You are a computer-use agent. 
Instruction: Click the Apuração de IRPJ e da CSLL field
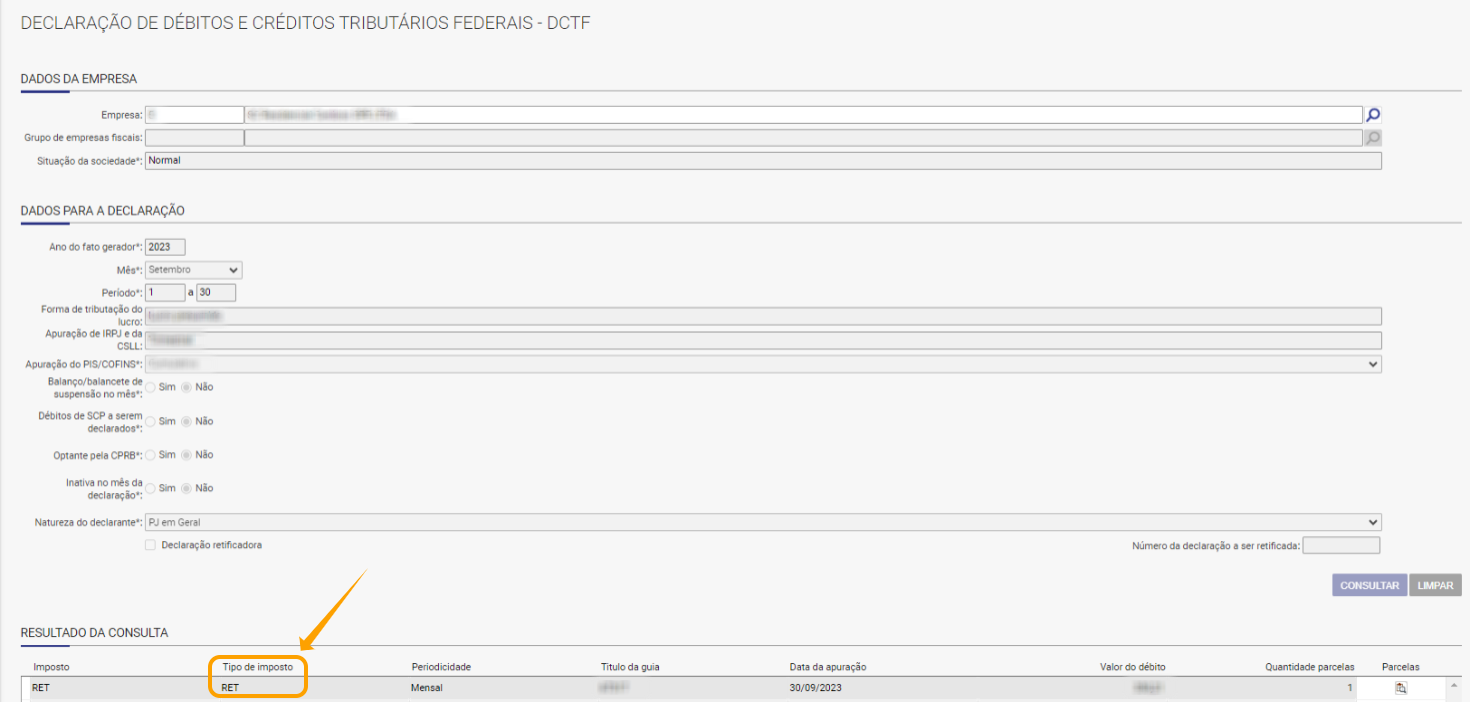coord(763,340)
